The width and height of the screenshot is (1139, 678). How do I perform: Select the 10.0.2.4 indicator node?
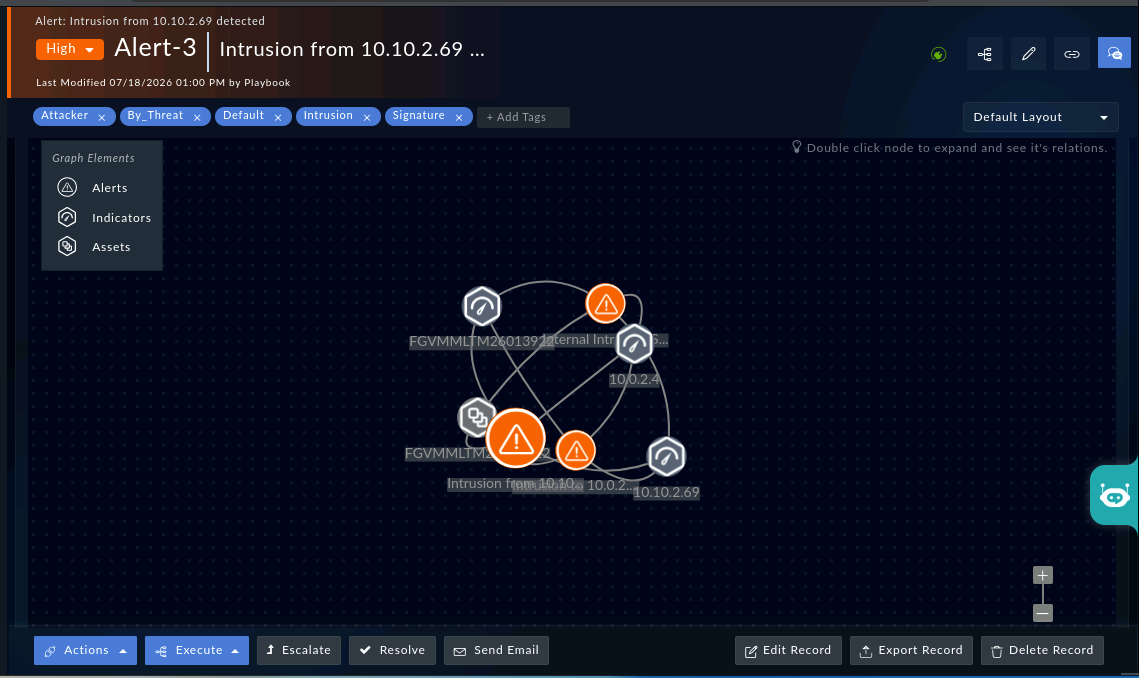pyautogui.click(x=634, y=343)
